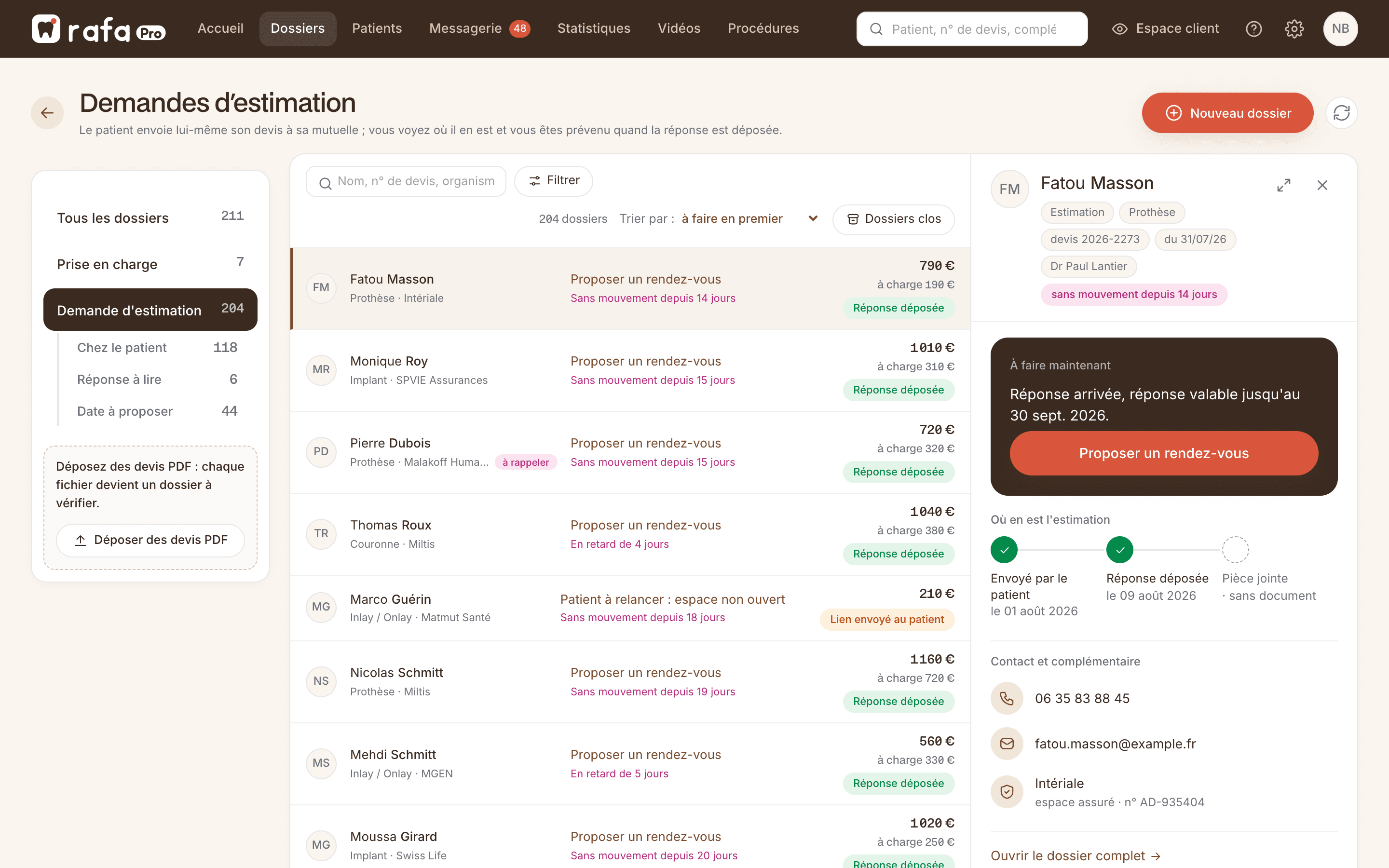Open the NB user account menu

pos(1340,29)
